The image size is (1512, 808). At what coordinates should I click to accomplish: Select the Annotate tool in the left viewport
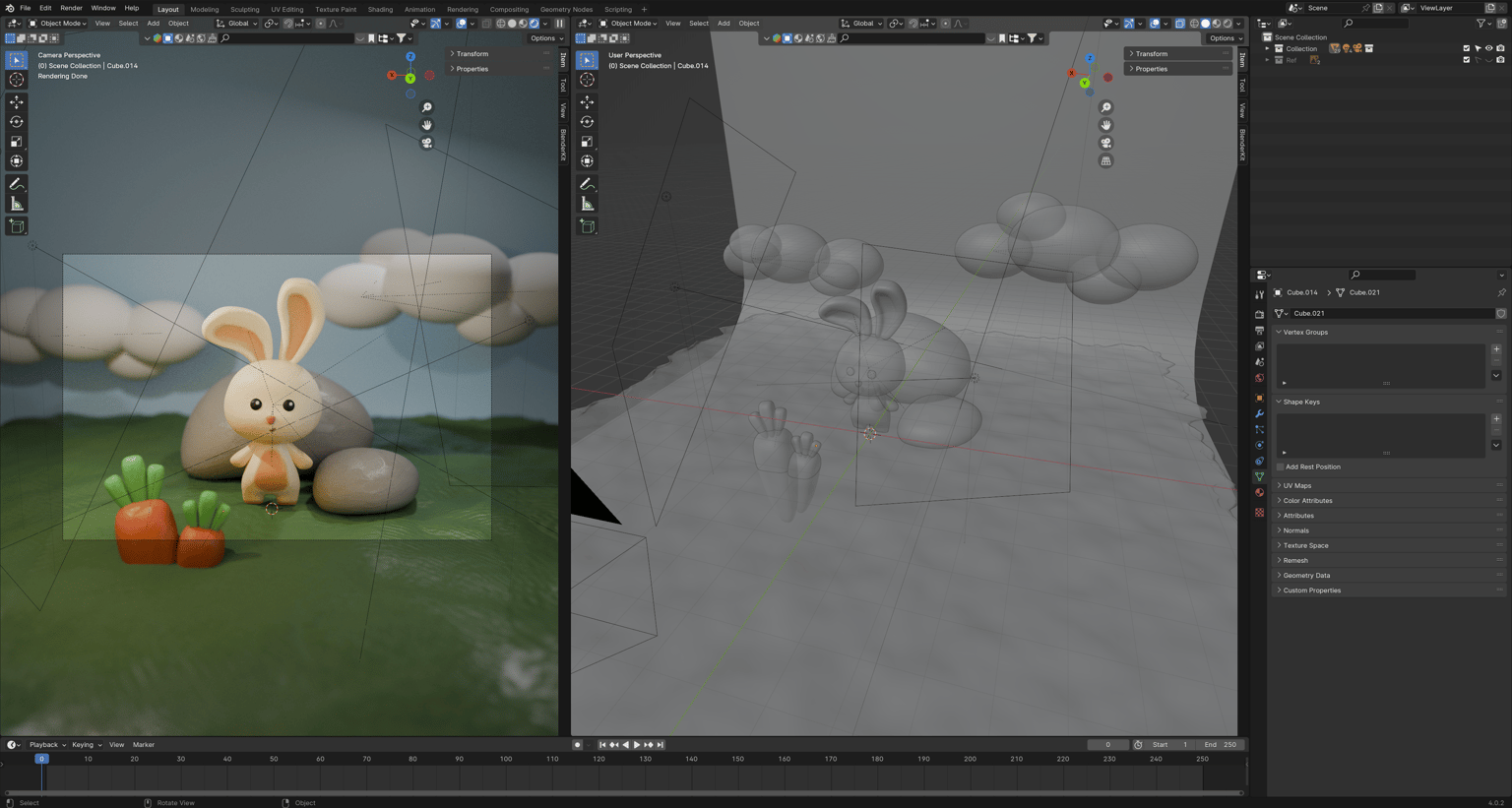[x=17, y=184]
